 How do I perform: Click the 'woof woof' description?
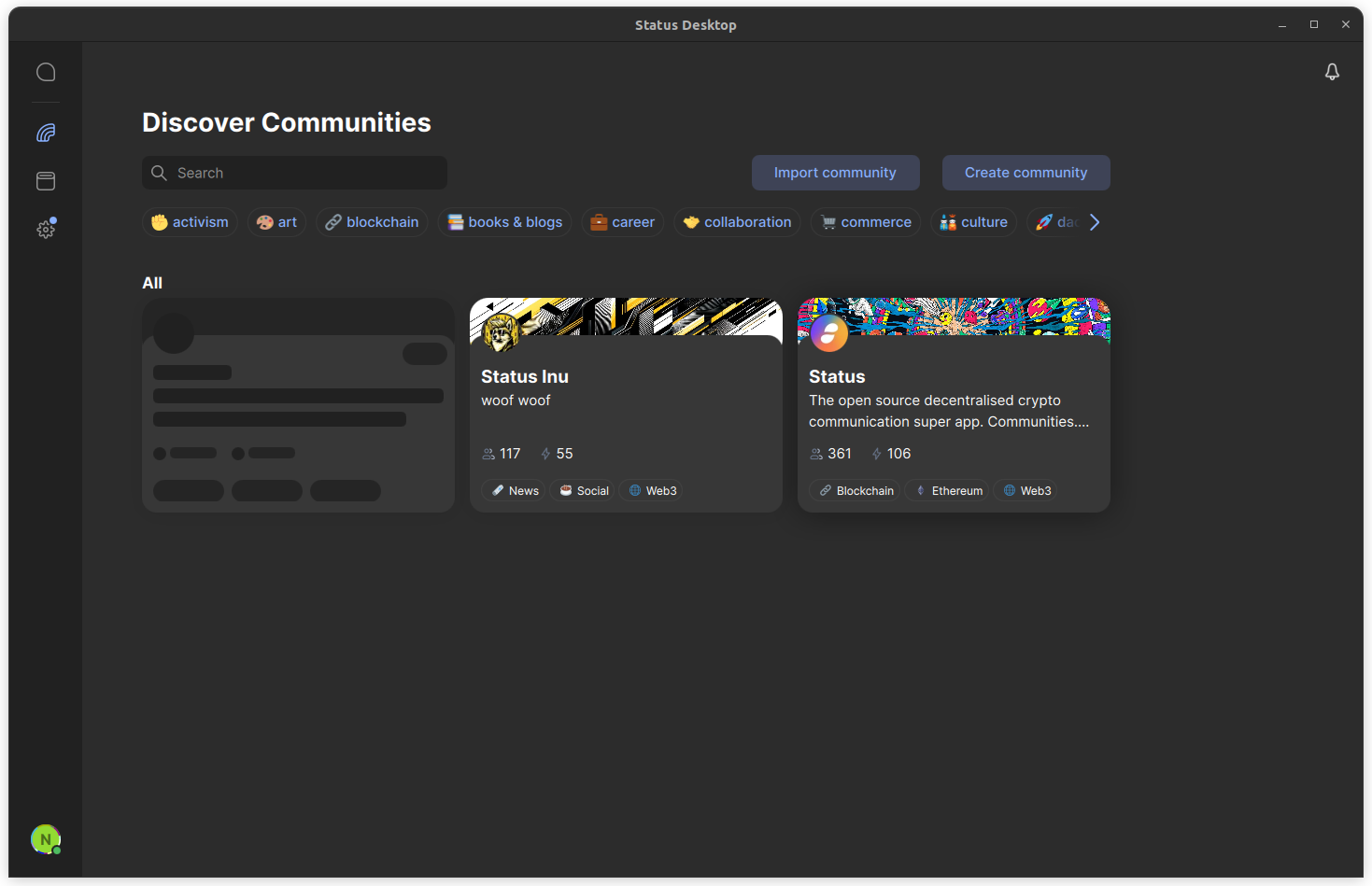[516, 401]
